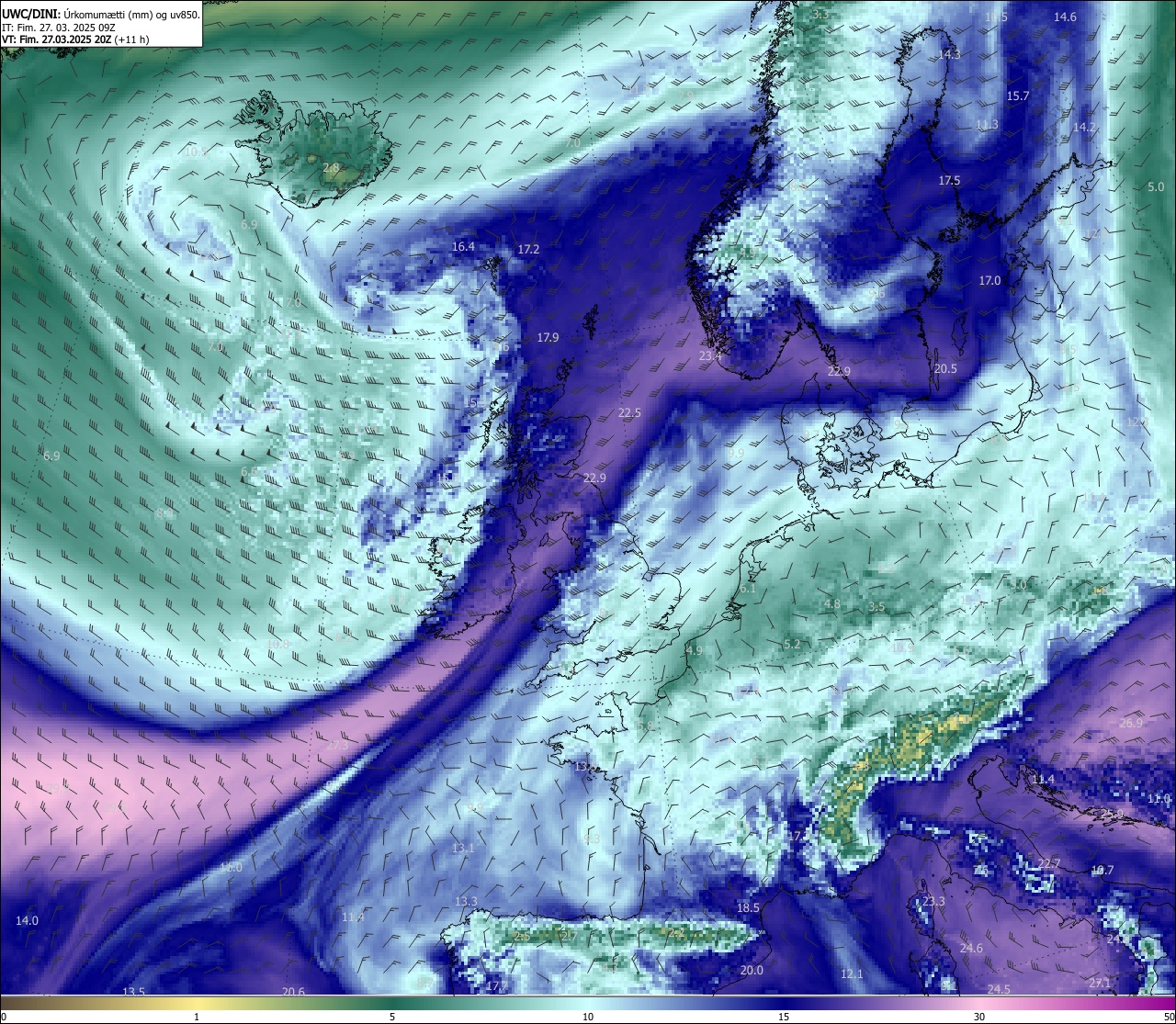Click the '30' tick label on the color scale

click(x=978, y=1017)
